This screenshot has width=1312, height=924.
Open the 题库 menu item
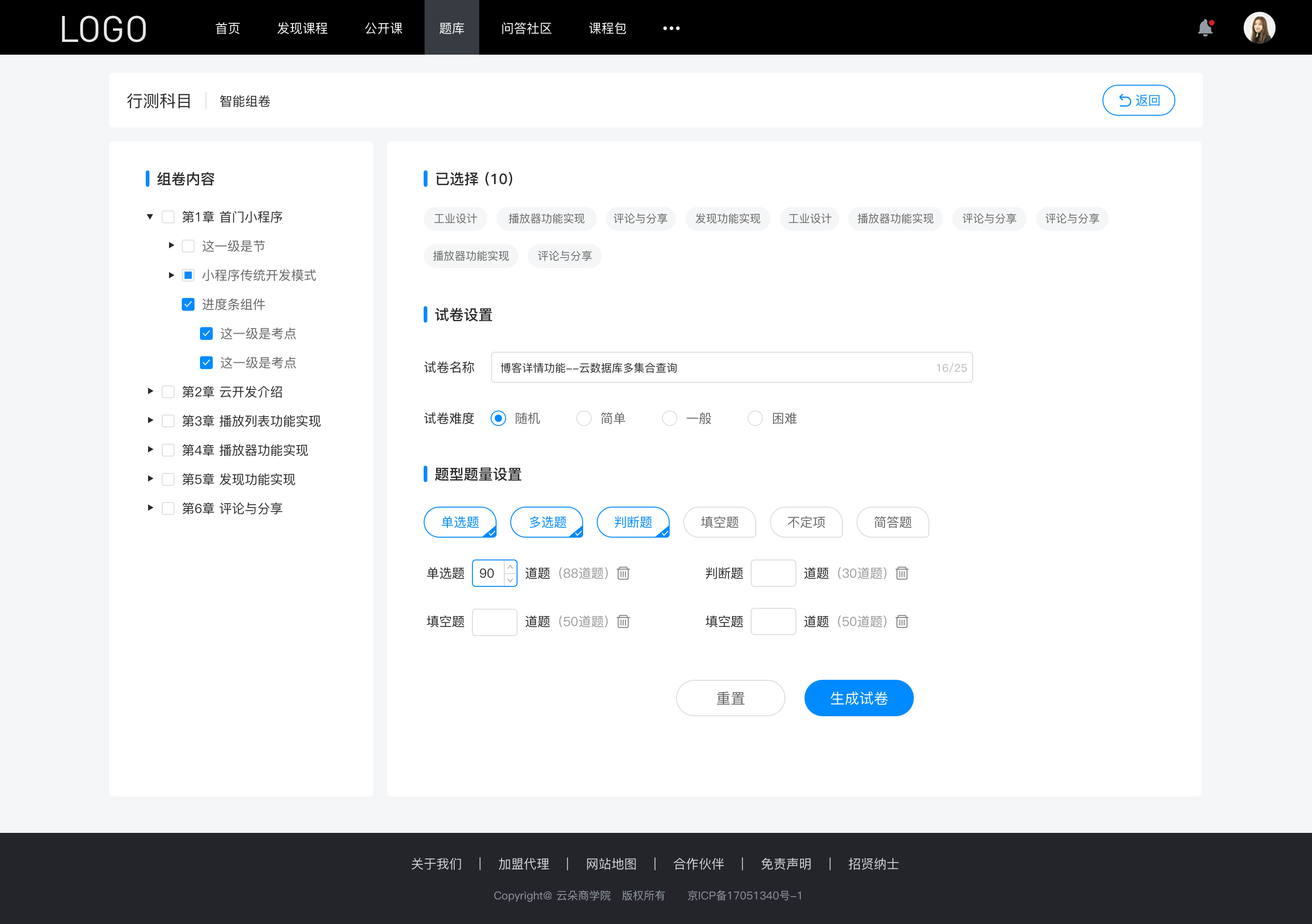pyautogui.click(x=449, y=27)
